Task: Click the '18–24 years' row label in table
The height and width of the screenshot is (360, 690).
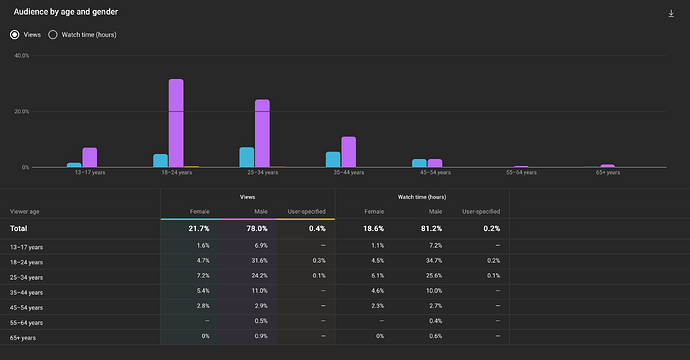Action: tap(26, 262)
